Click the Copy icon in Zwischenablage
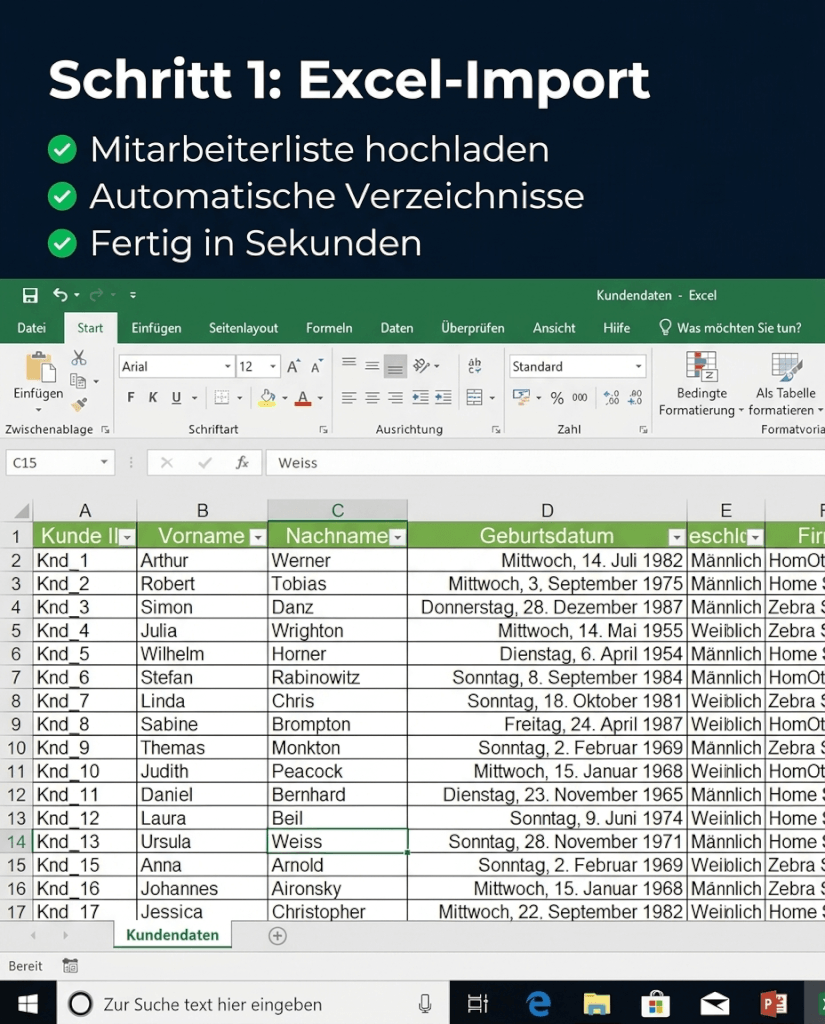 tap(78, 381)
